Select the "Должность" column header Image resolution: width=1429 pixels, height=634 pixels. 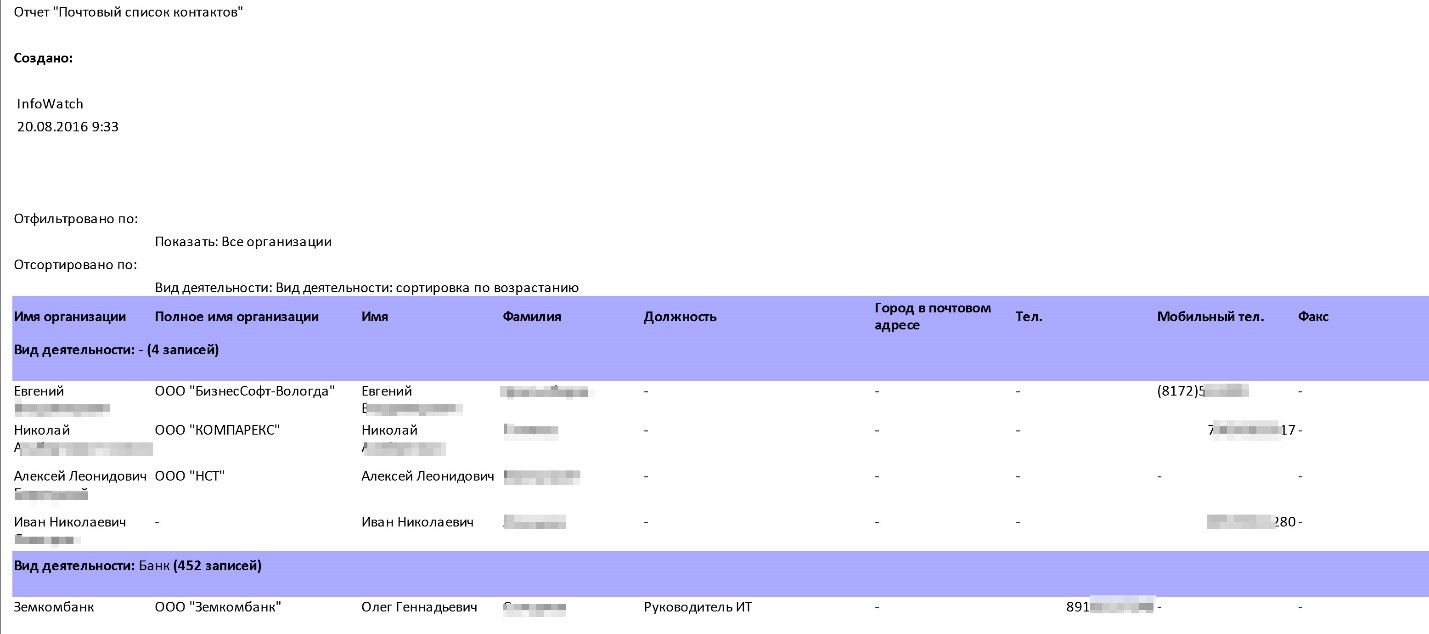point(681,317)
